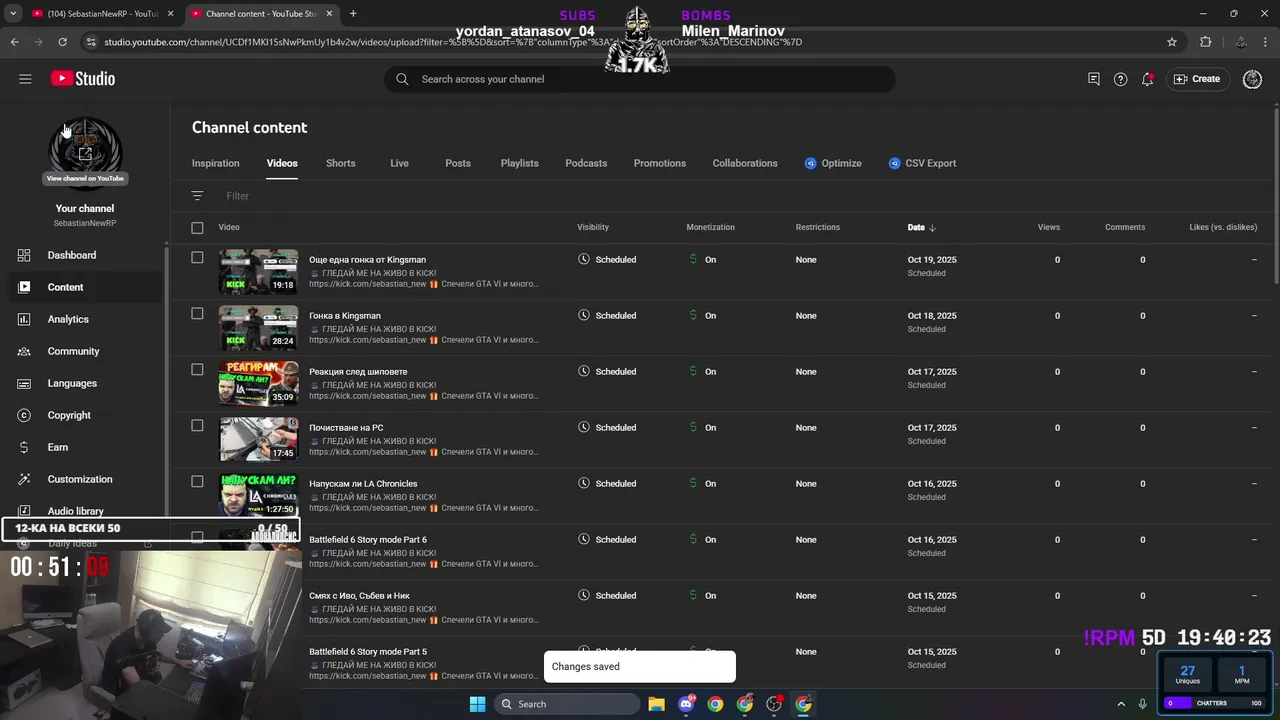
Task: Open account avatar menu
Action: (x=1252, y=79)
